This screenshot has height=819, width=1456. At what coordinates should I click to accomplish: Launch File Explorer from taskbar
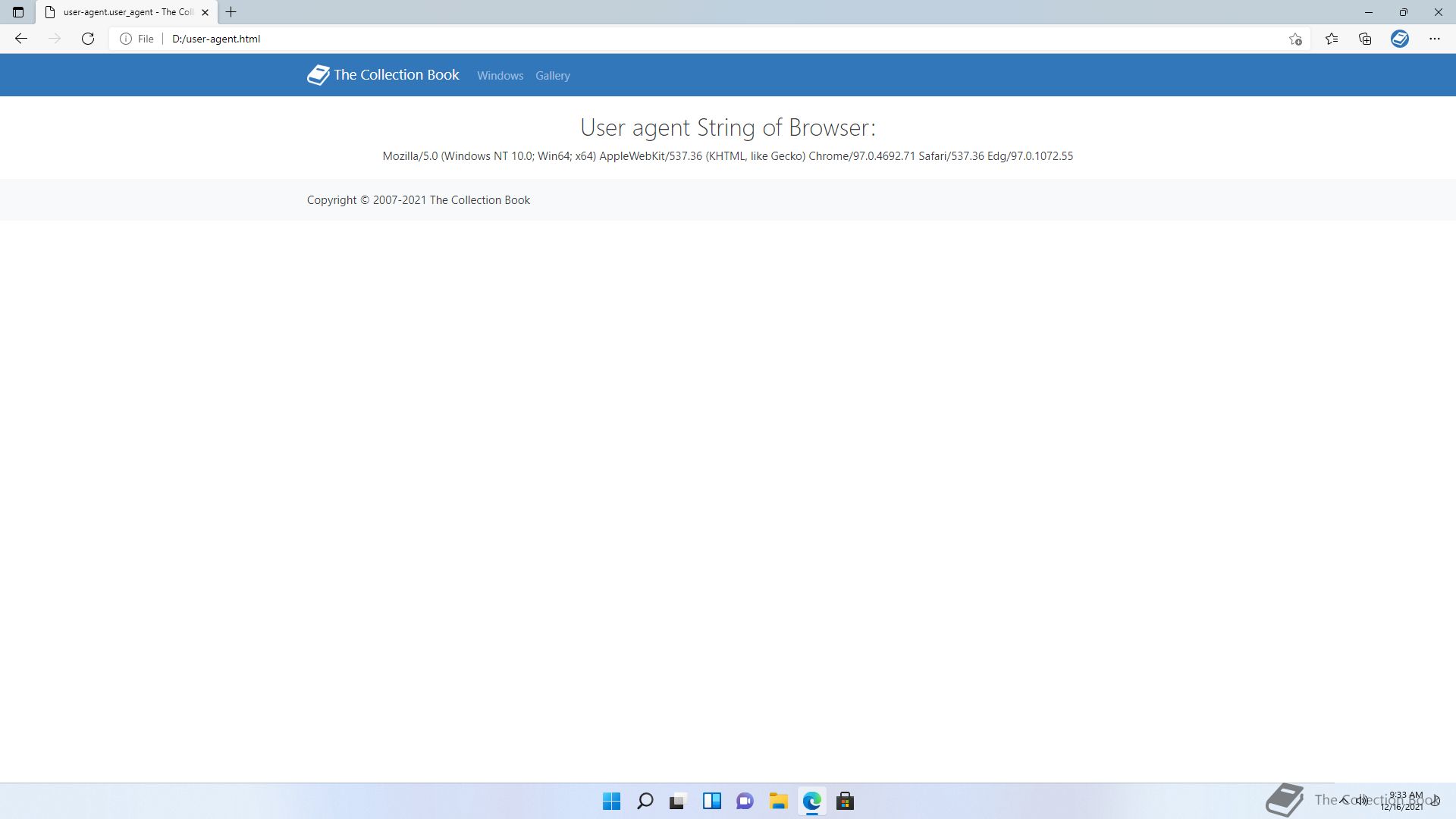778,801
